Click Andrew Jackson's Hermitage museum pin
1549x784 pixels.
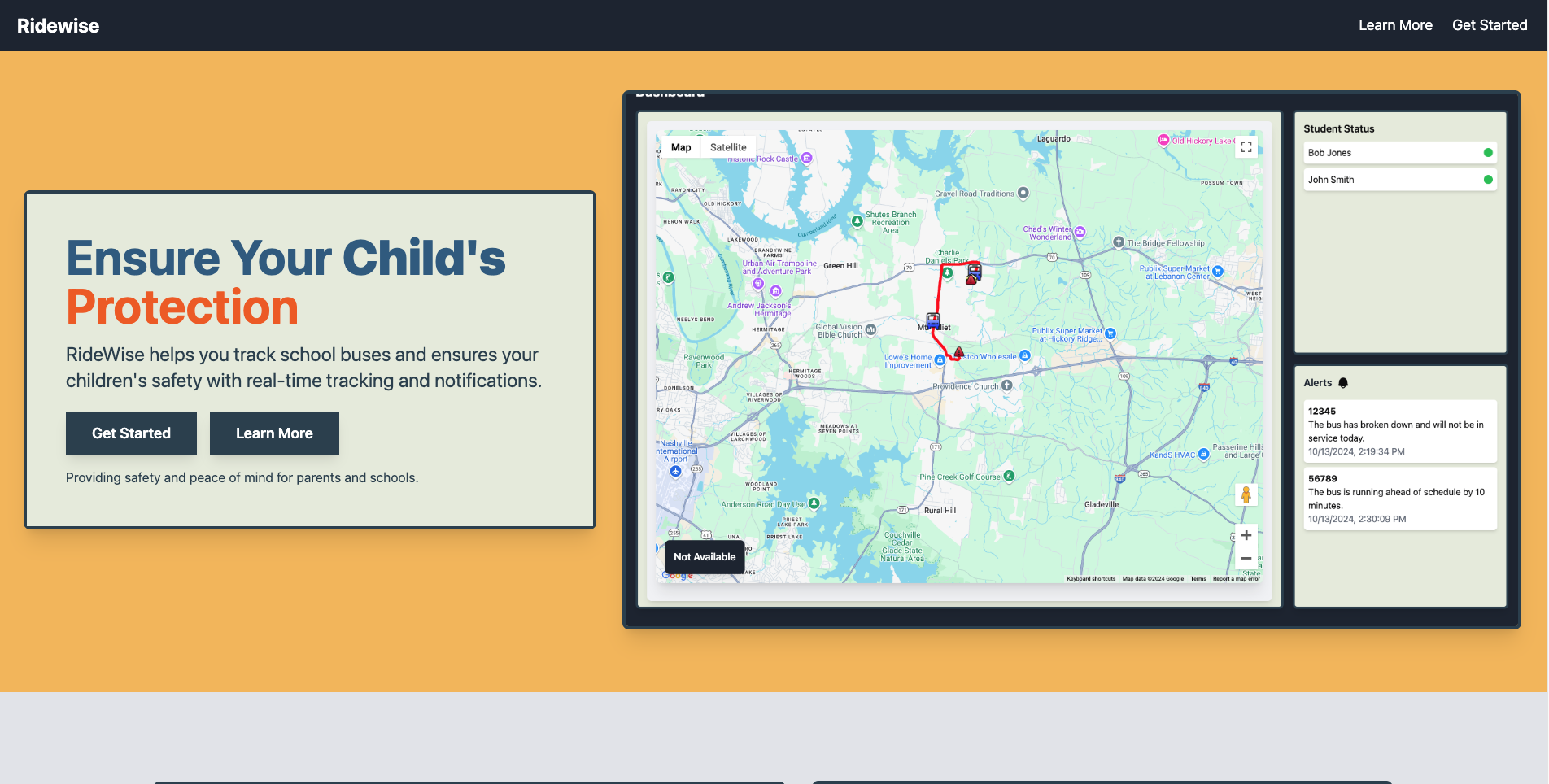[775, 290]
